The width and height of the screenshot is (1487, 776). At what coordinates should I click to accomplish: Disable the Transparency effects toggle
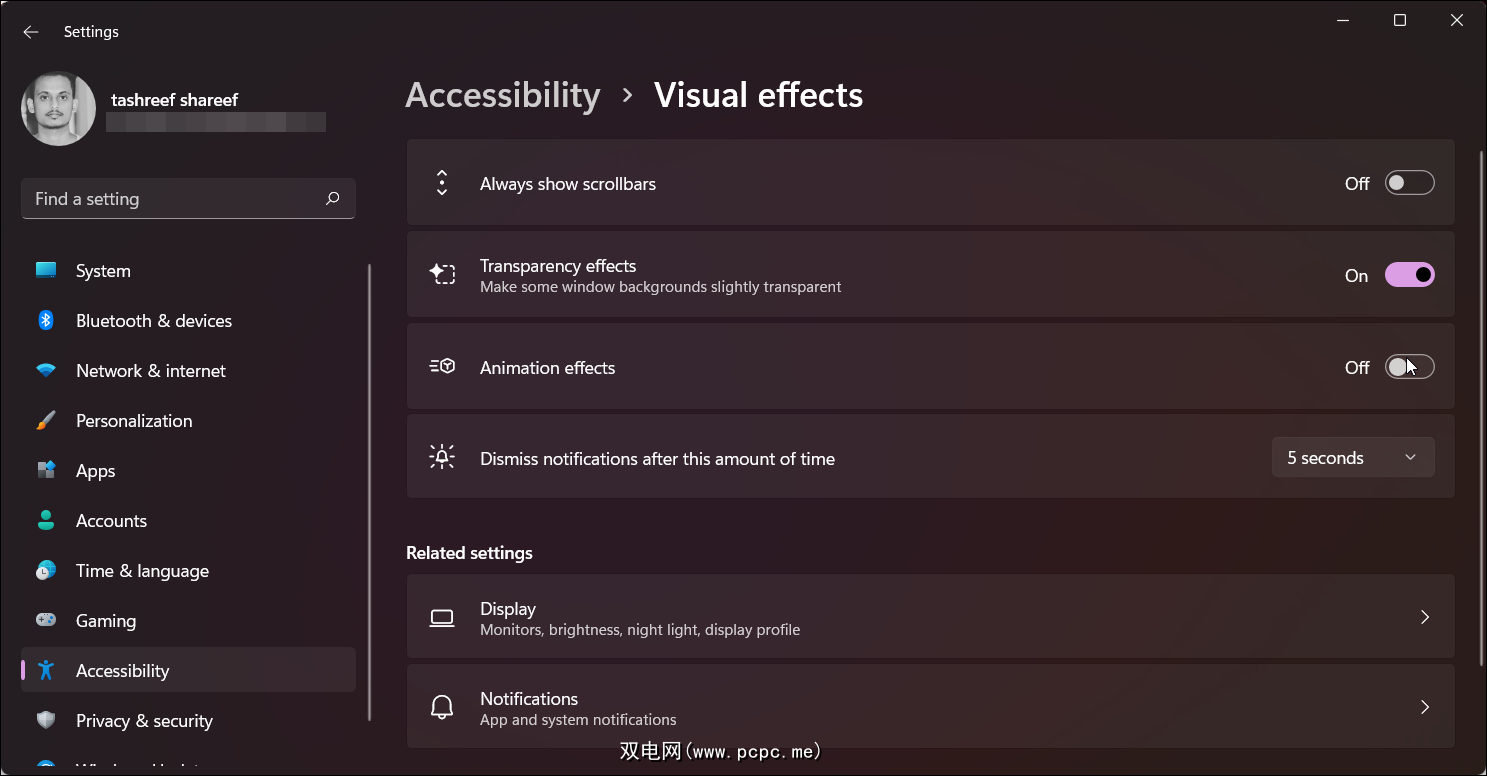point(1409,275)
